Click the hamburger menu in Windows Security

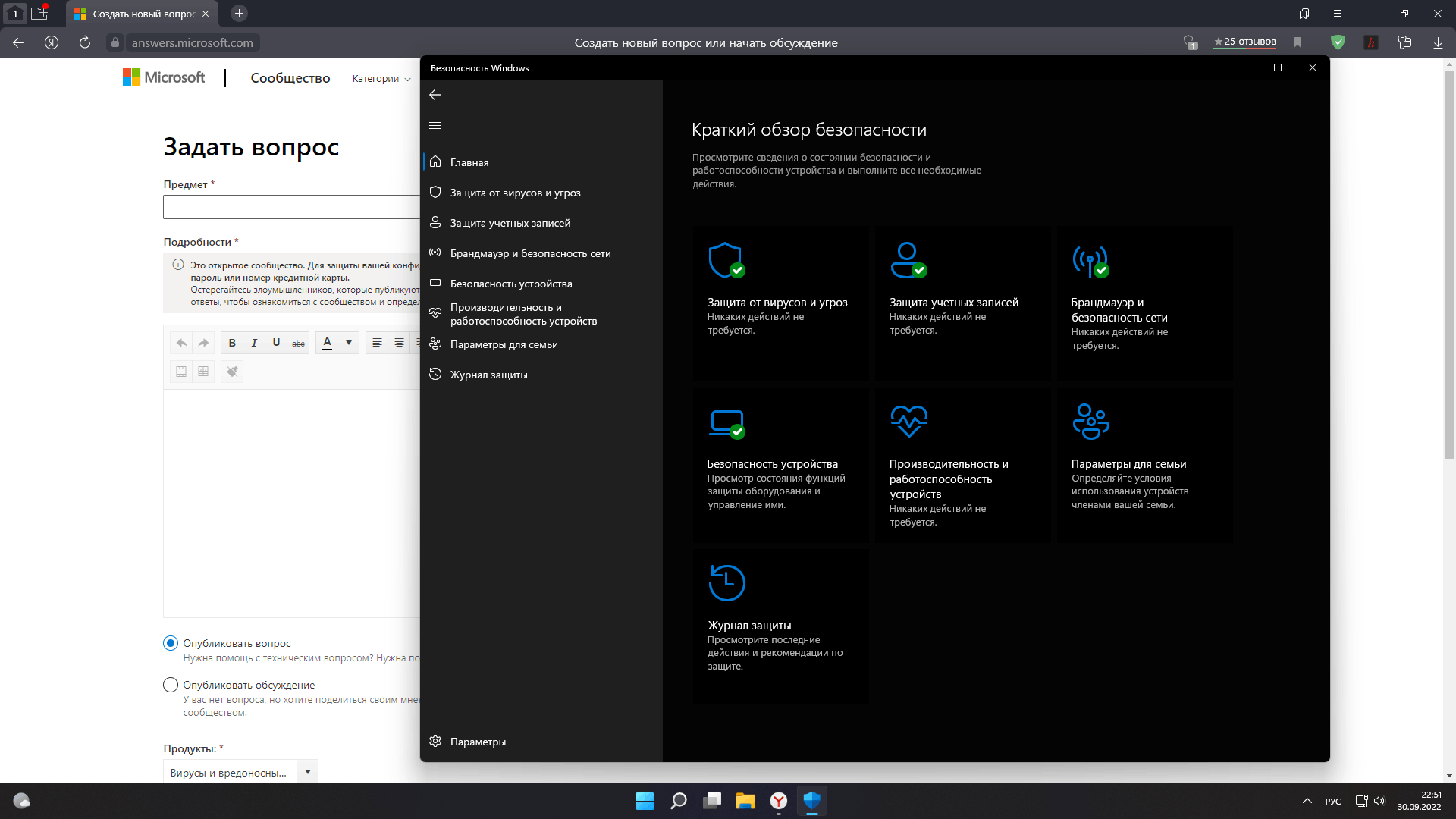435,125
